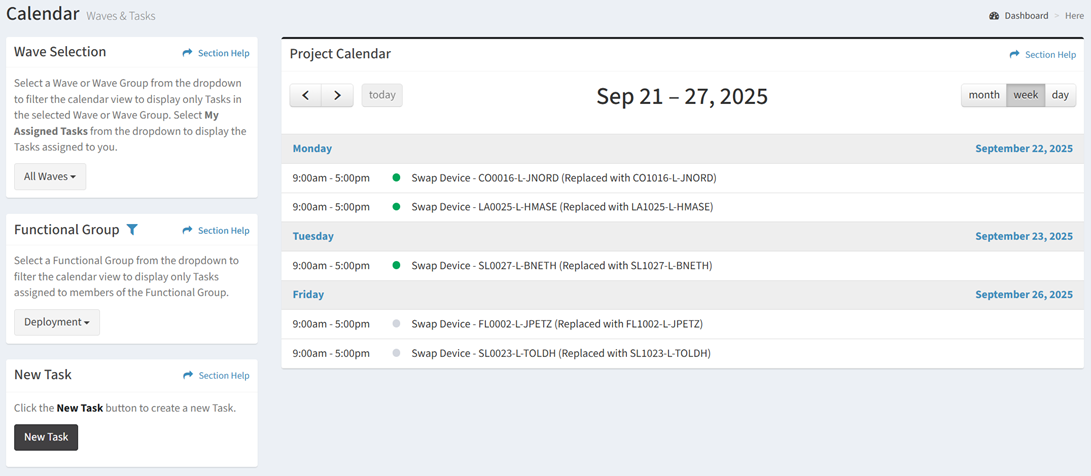This screenshot has height=476, width=1091.
Task: Click the Functional Group filter funnel icon
Action: pos(132,230)
